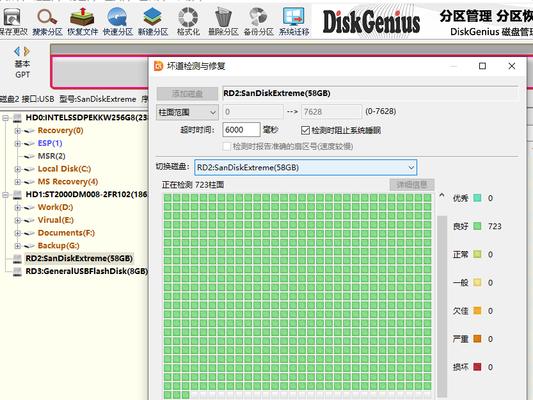Collapse the HD1 ST2000DM008 tree node

click(5, 195)
